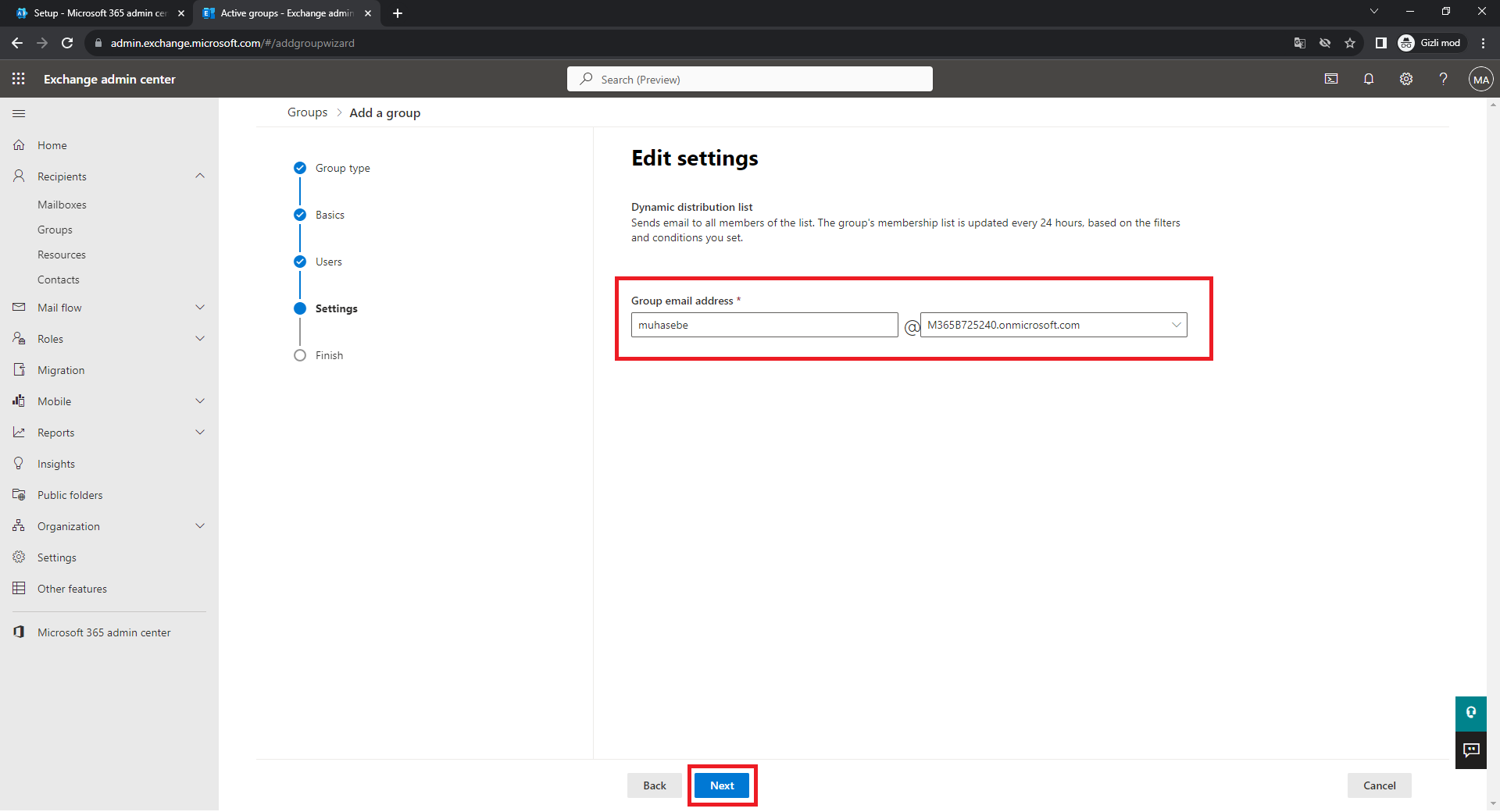The width and height of the screenshot is (1500, 812).
Task: Open the app launcher waffle icon
Action: 19,79
